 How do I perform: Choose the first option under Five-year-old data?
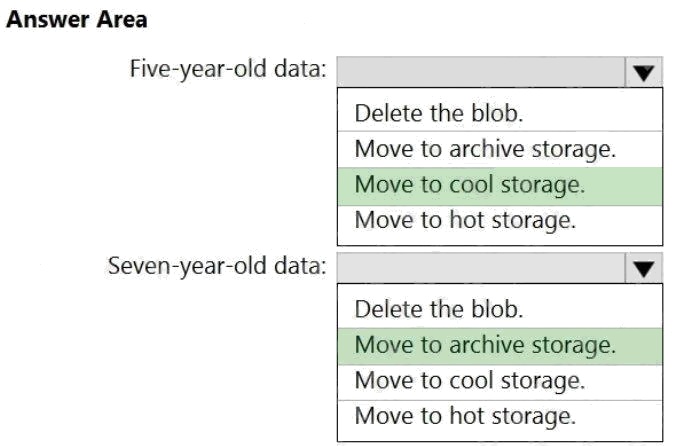(x=438, y=113)
